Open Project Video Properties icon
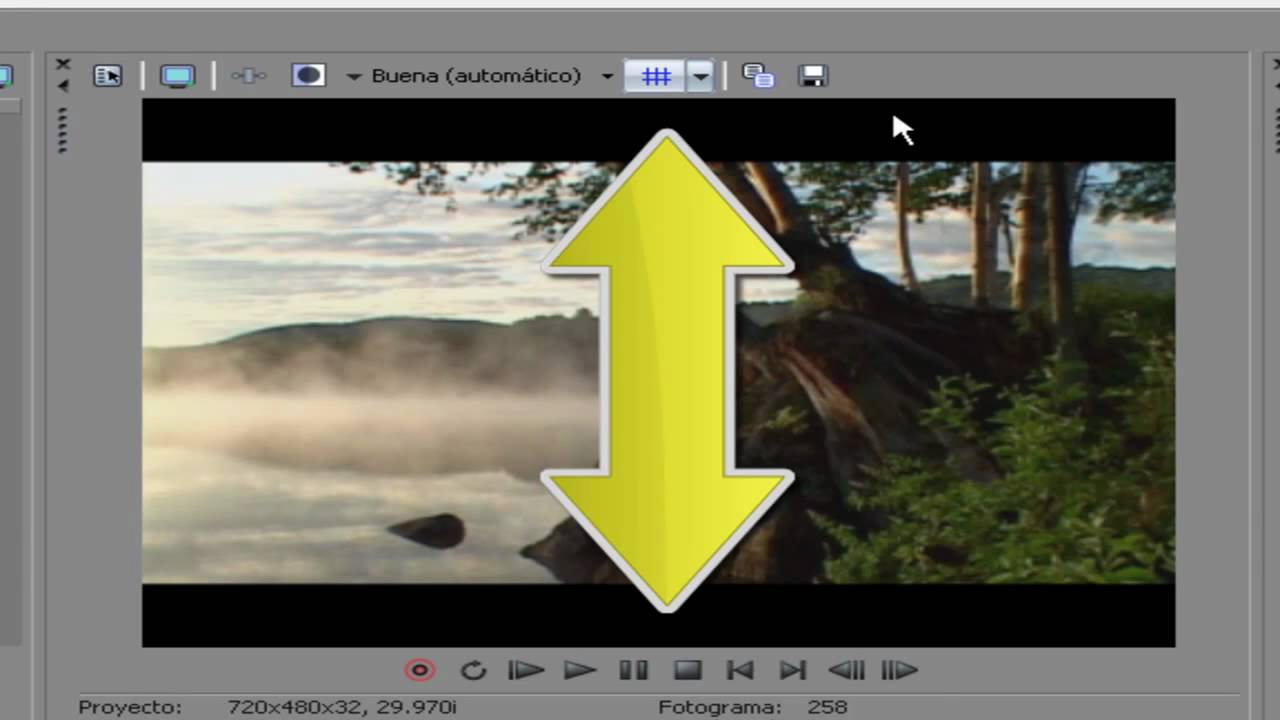Viewport: 1280px width, 720px height. 108,76
